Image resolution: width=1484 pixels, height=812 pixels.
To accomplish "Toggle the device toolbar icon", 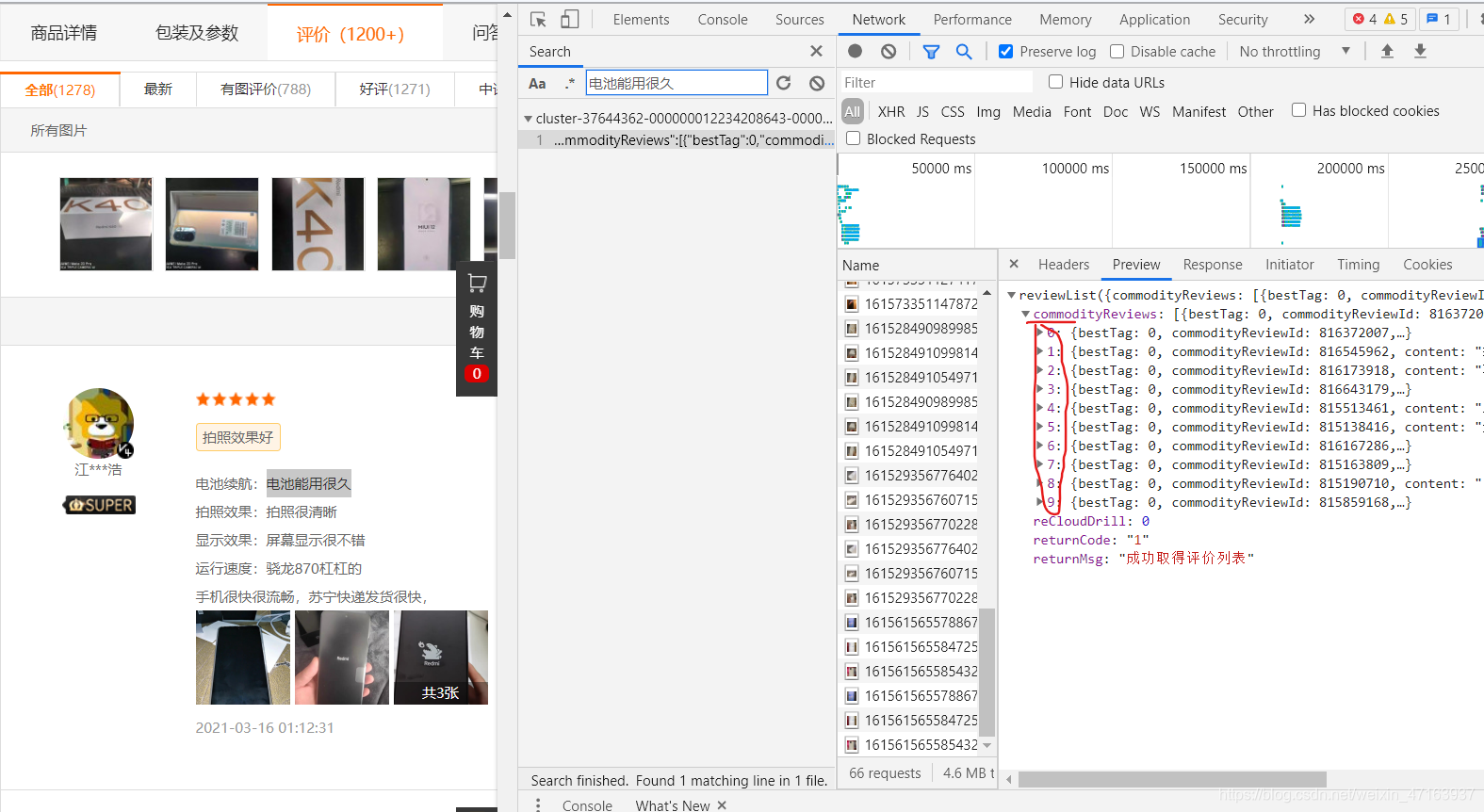I will (x=569, y=19).
